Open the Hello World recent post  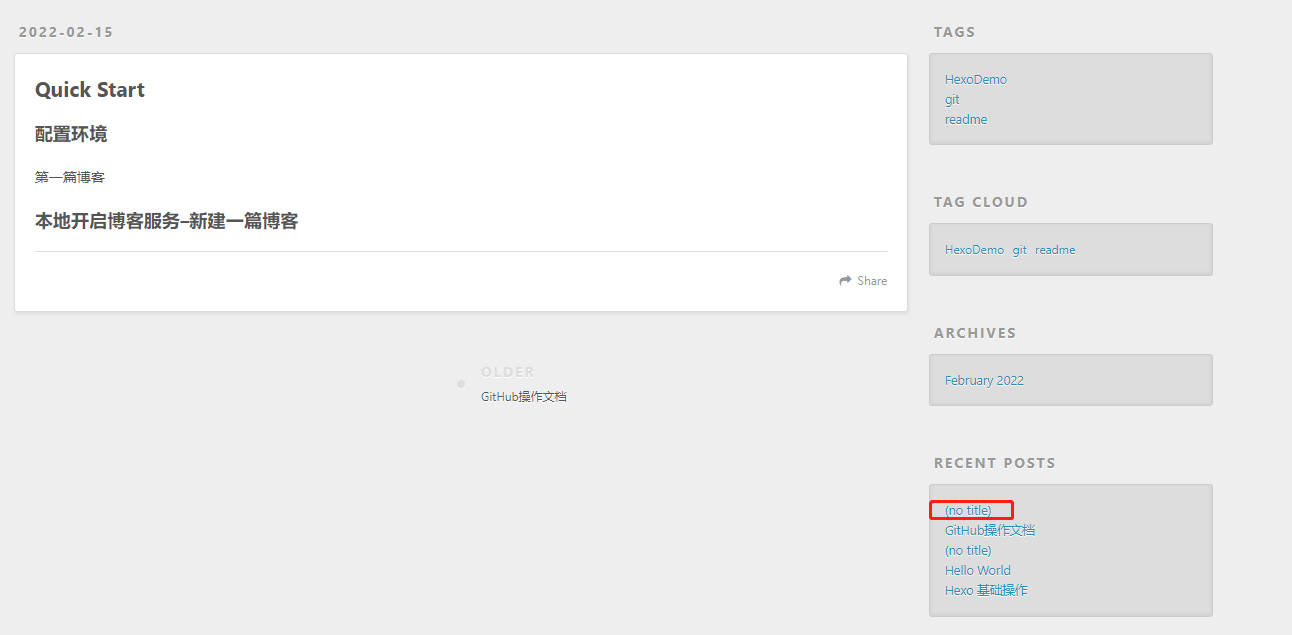[977, 571]
